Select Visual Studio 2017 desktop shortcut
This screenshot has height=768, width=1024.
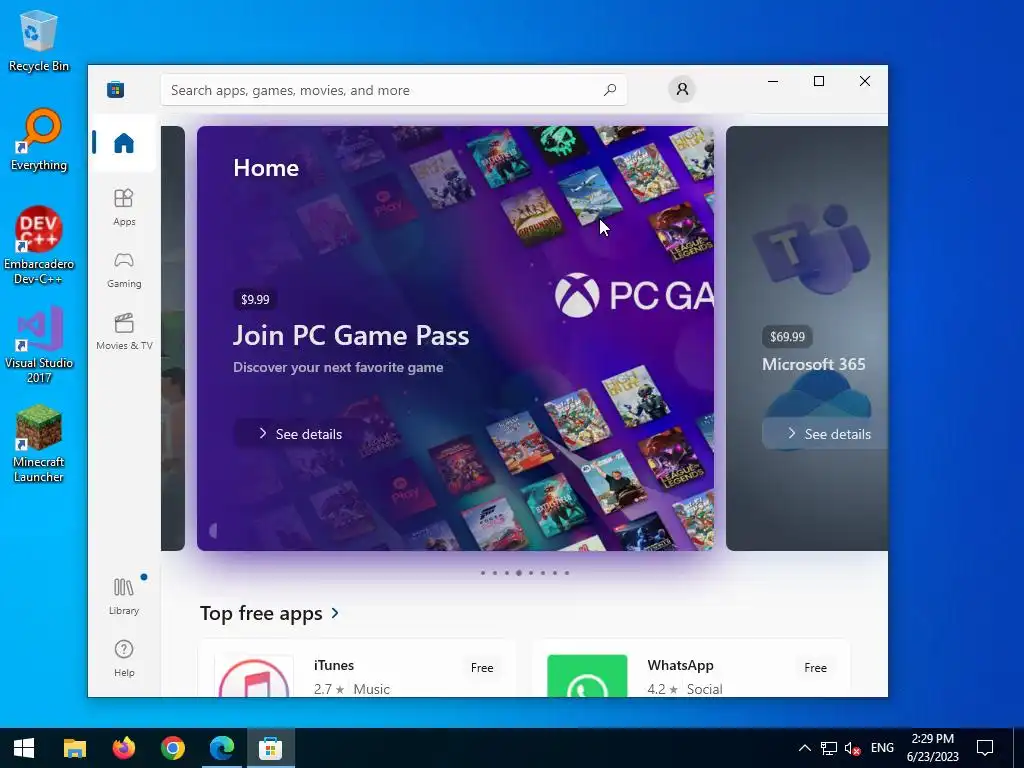(x=39, y=344)
